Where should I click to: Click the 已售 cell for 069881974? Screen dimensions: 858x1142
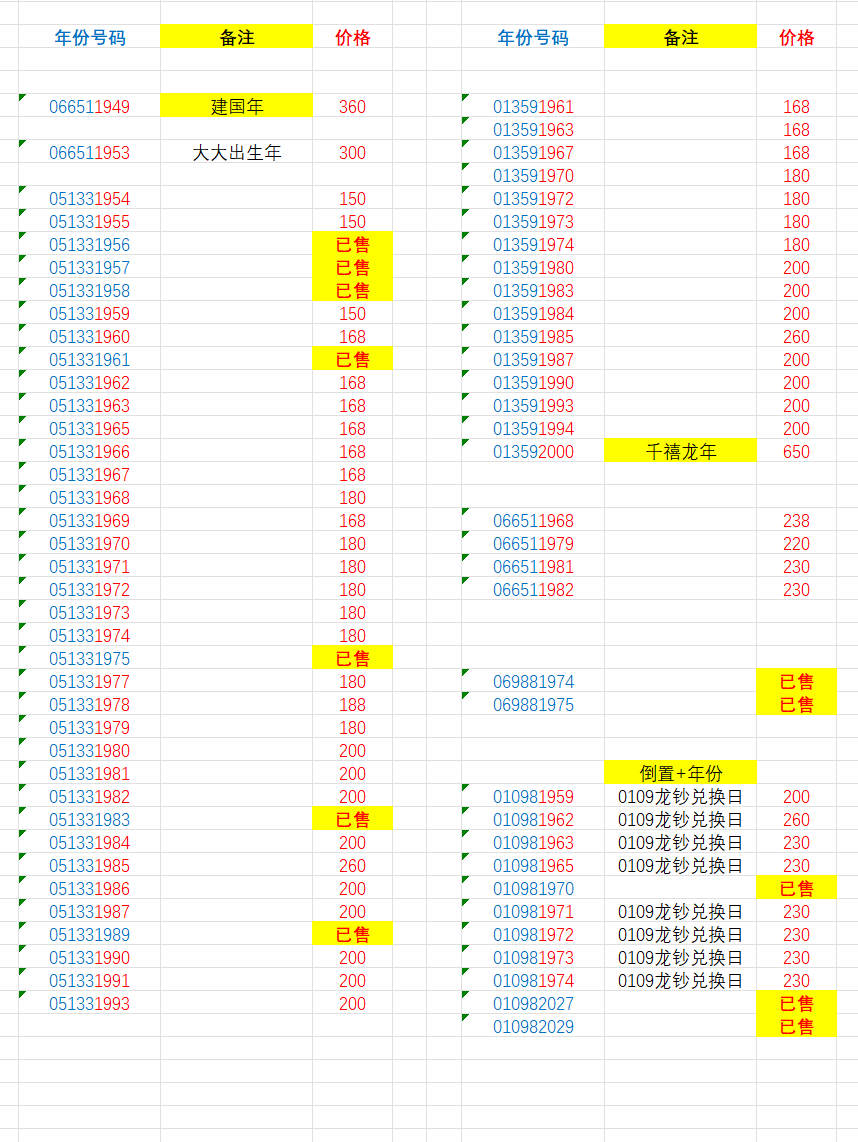796,682
